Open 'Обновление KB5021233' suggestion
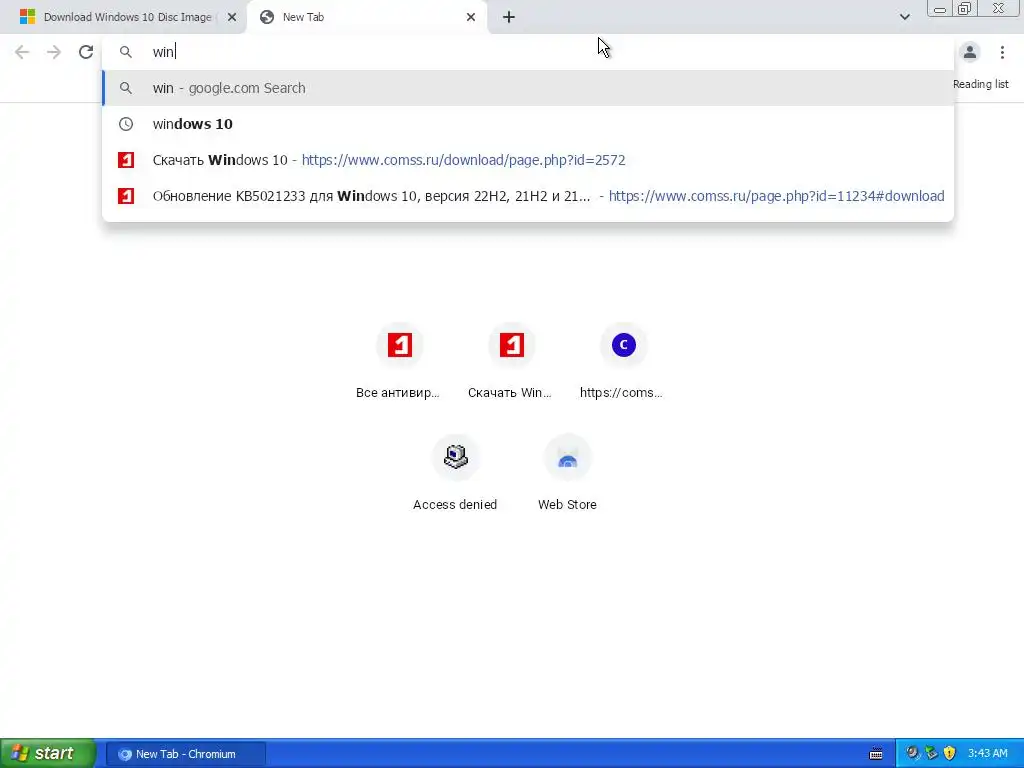The width and height of the screenshot is (1024, 768). pyautogui.click(x=528, y=196)
